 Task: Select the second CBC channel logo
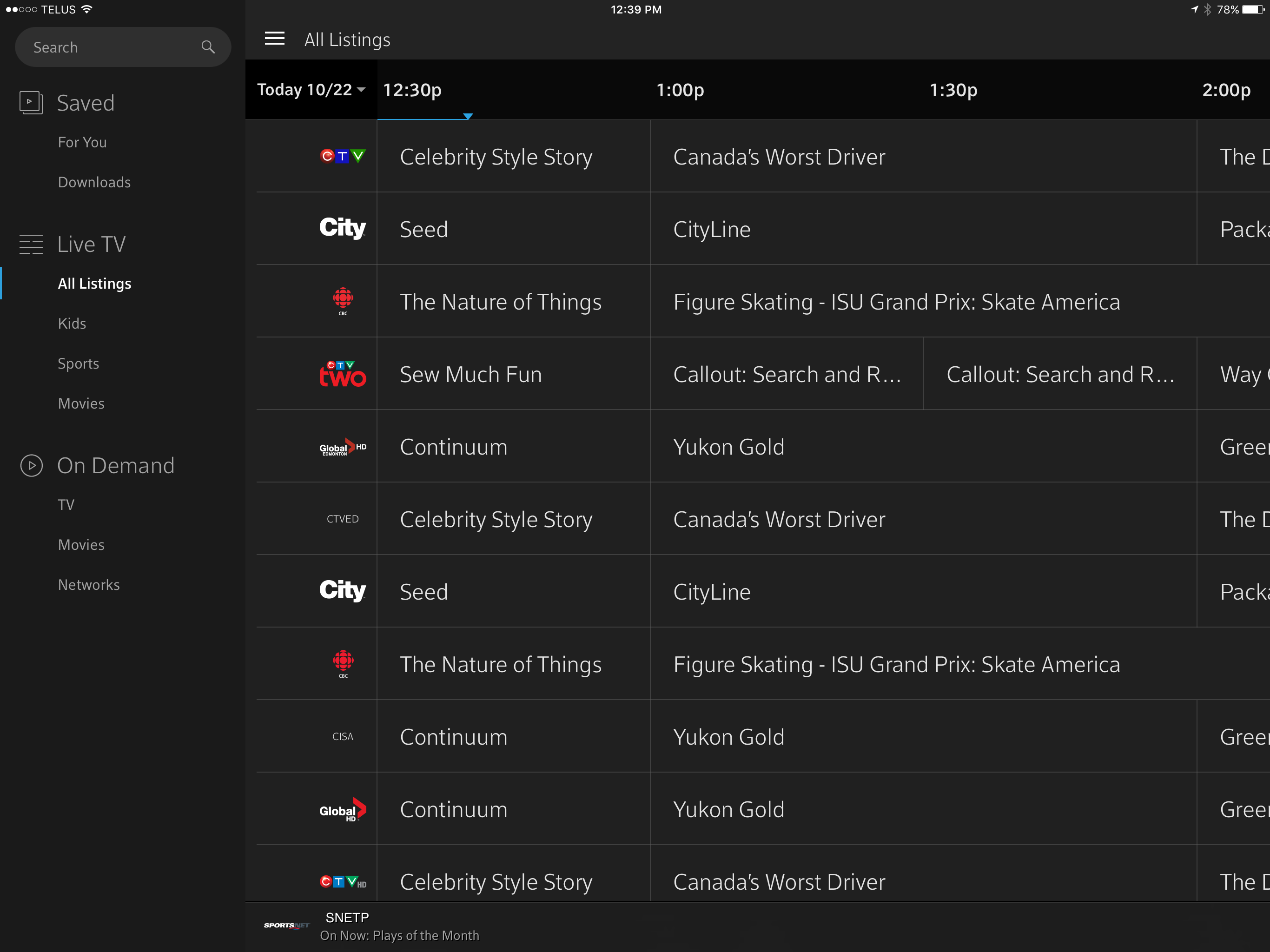[343, 664]
